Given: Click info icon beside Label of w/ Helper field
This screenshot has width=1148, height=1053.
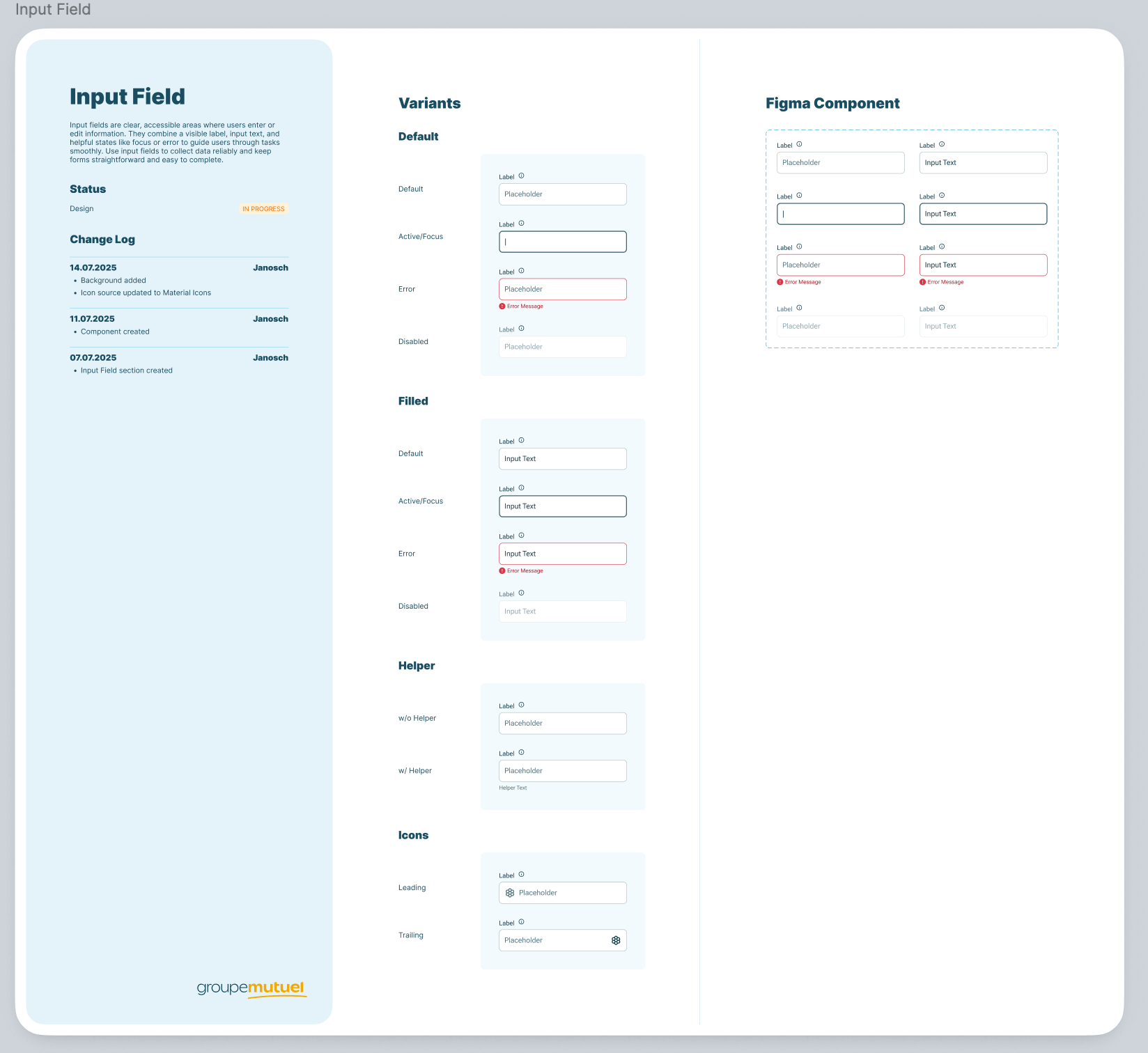Looking at the screenshot, I should click(x=521, y=753).
